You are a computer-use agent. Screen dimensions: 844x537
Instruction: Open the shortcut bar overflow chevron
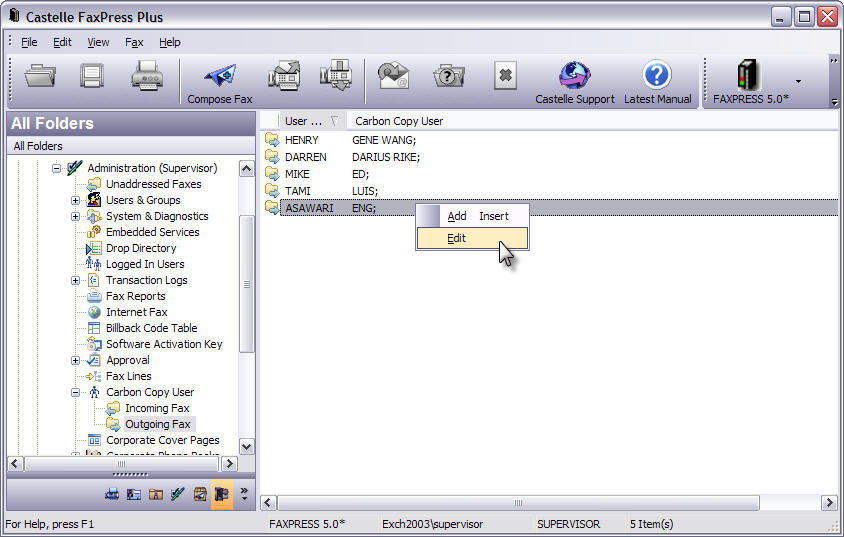[x=244, y=493]
